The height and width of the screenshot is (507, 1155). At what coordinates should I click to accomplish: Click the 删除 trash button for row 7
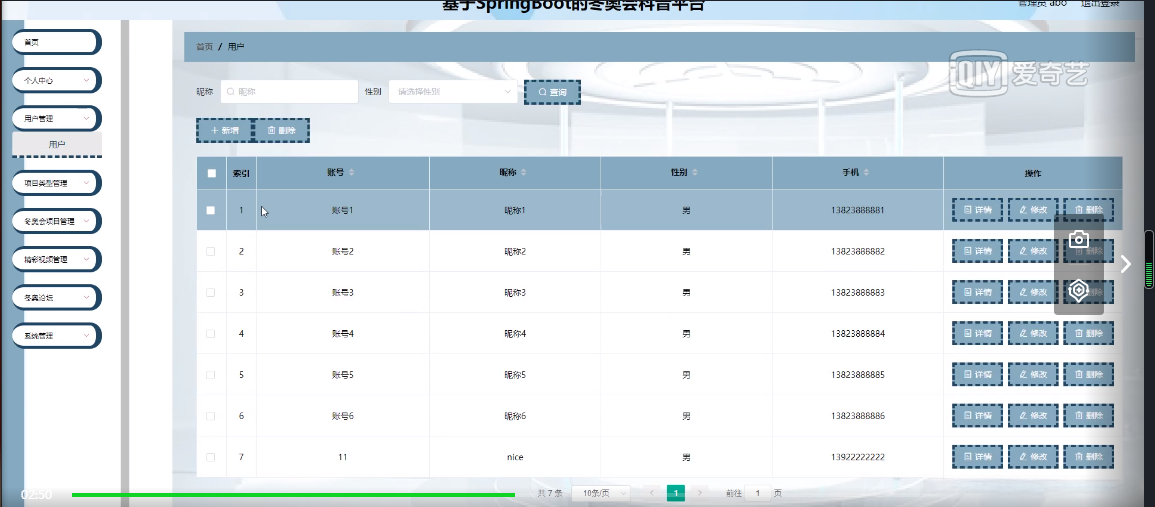pos(1088,457)
